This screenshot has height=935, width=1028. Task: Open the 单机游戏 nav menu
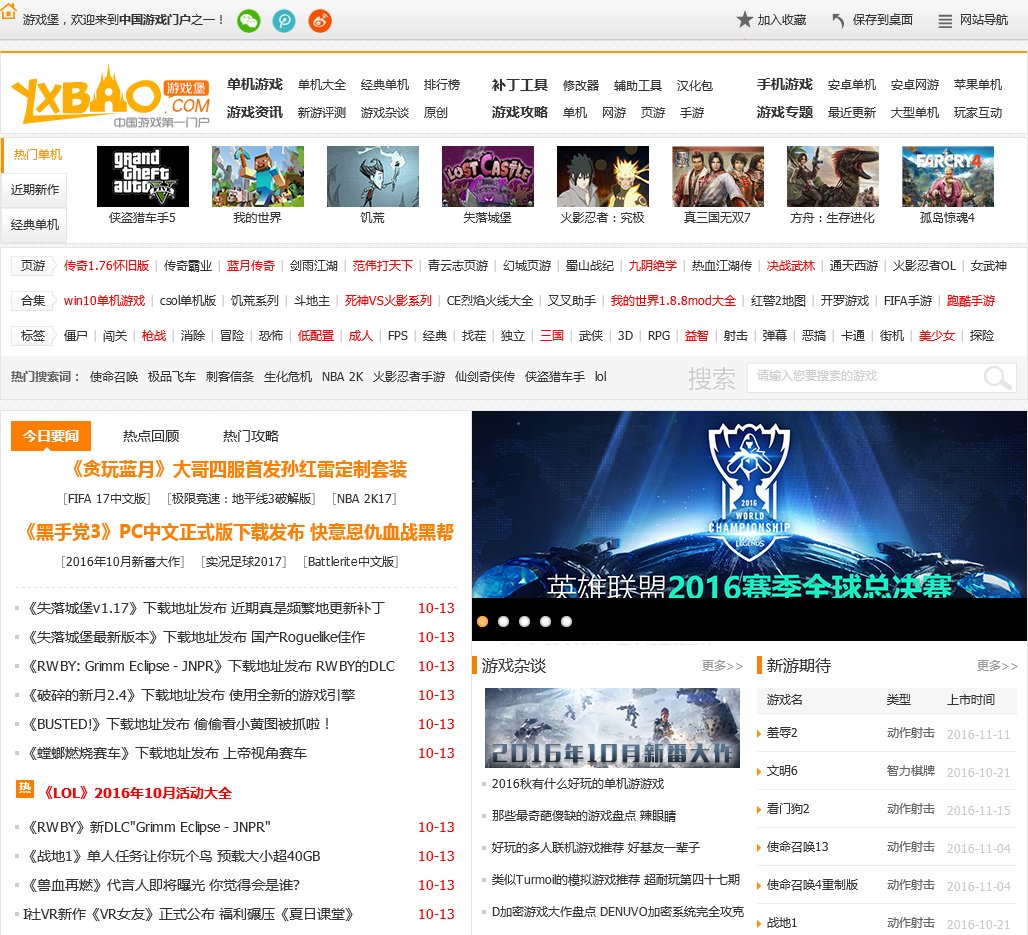(x=254, y=85)
